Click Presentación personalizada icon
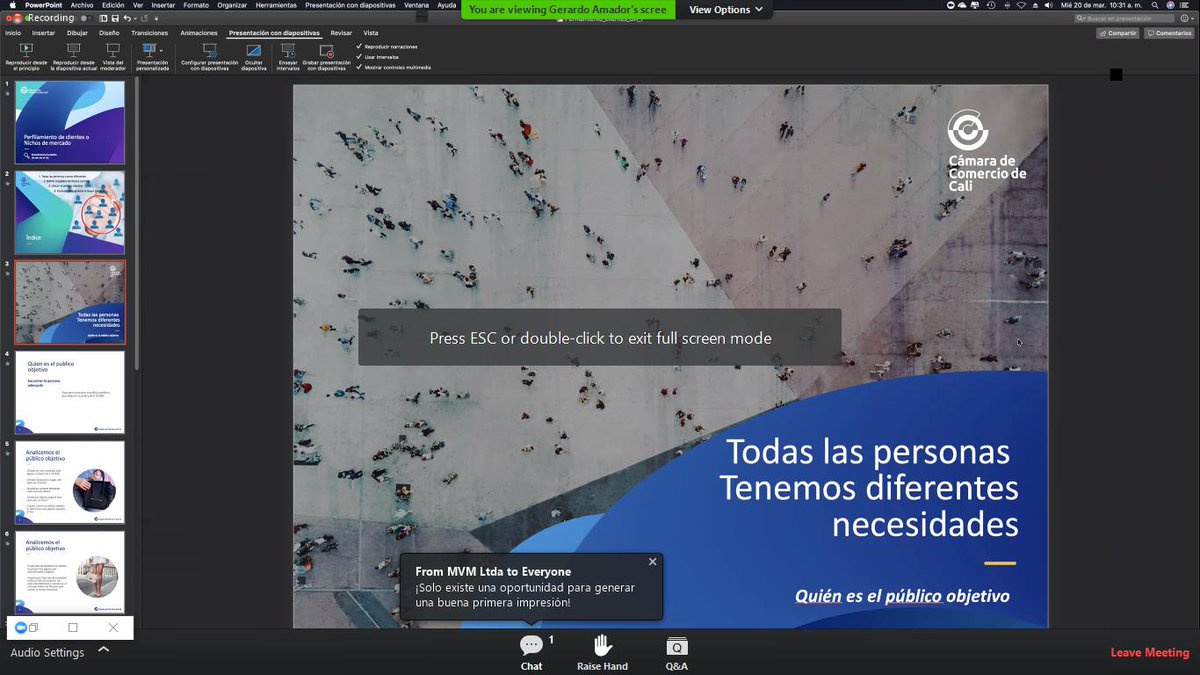Screen dimensions: 1200x675 tap(149, 50)
